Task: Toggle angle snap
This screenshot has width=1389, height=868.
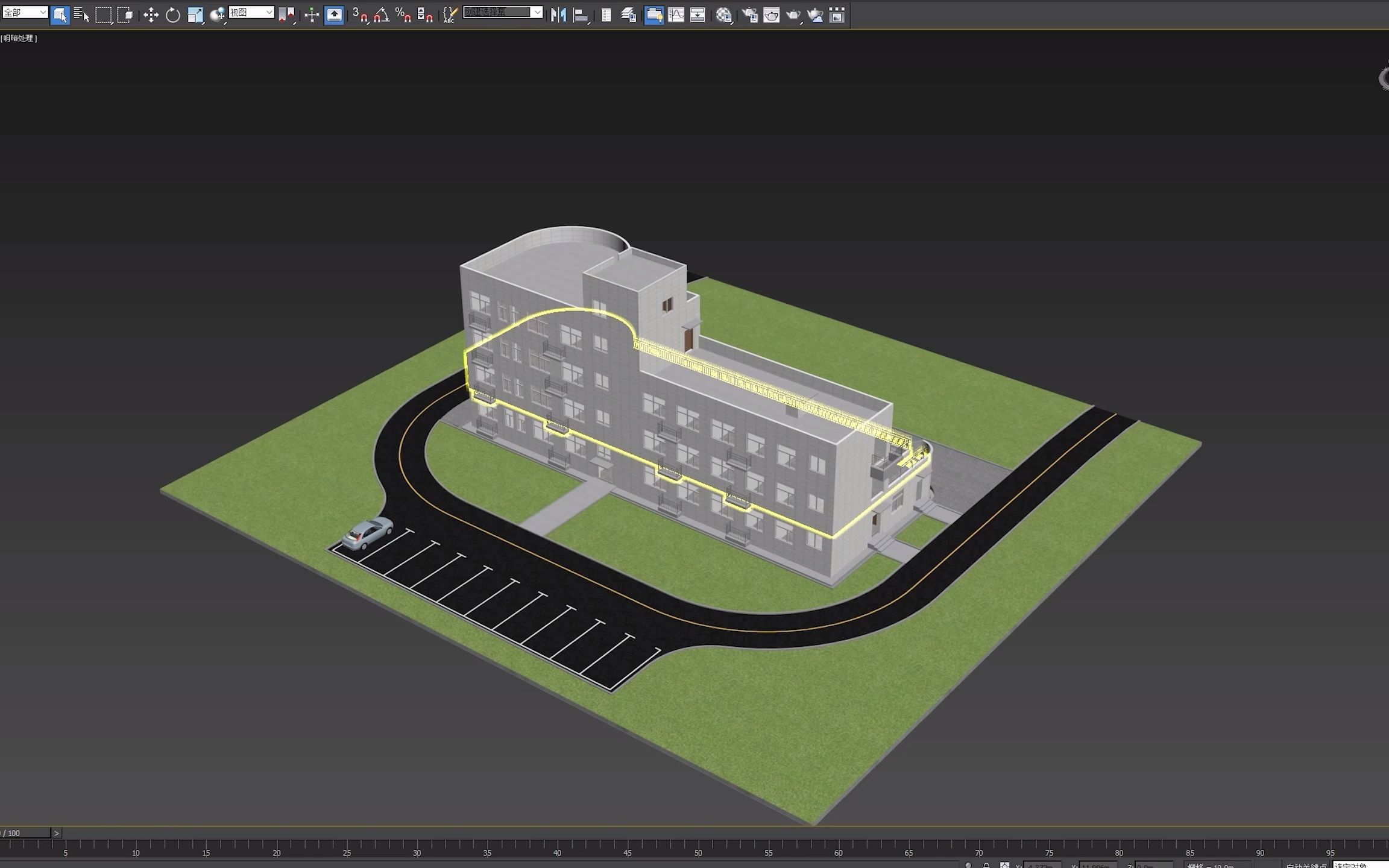Action: pyautogui.click(x=381, y=15)
